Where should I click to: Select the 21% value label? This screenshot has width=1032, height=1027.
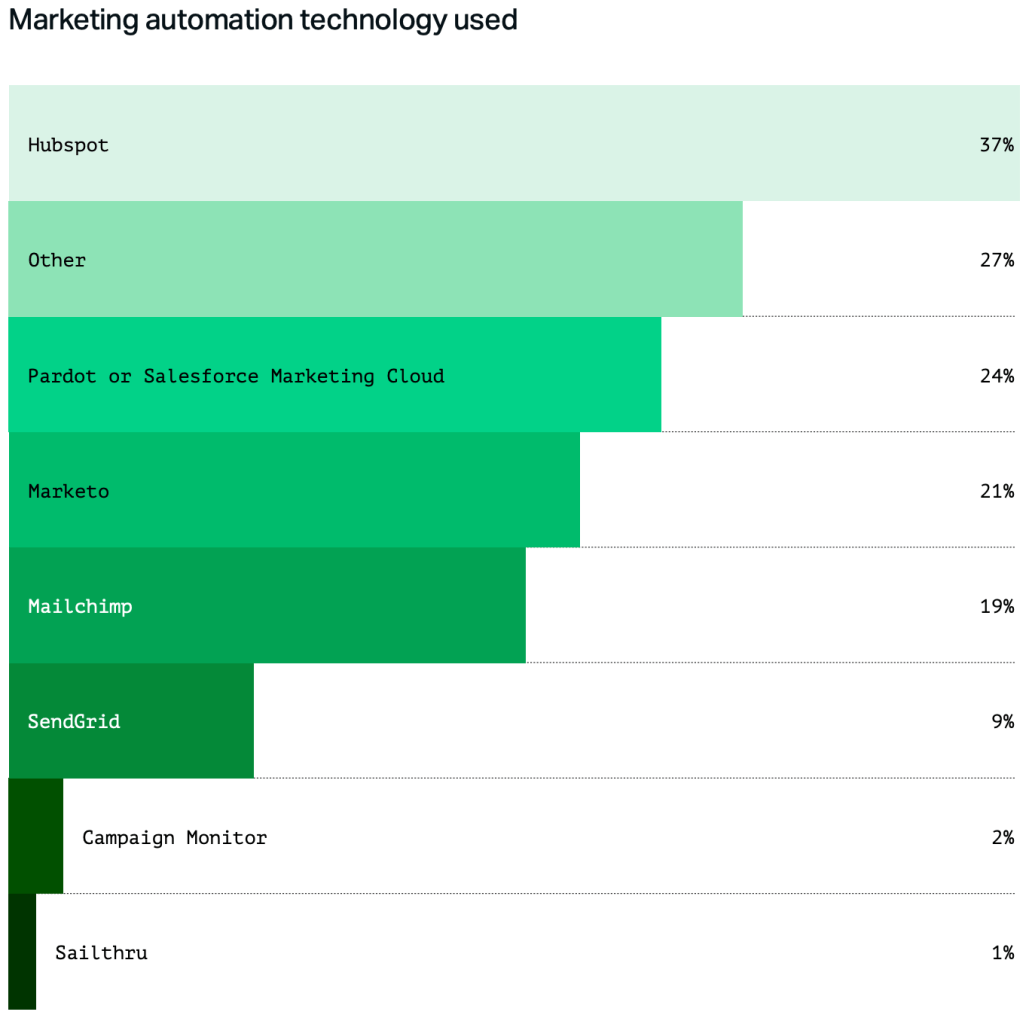996,491
